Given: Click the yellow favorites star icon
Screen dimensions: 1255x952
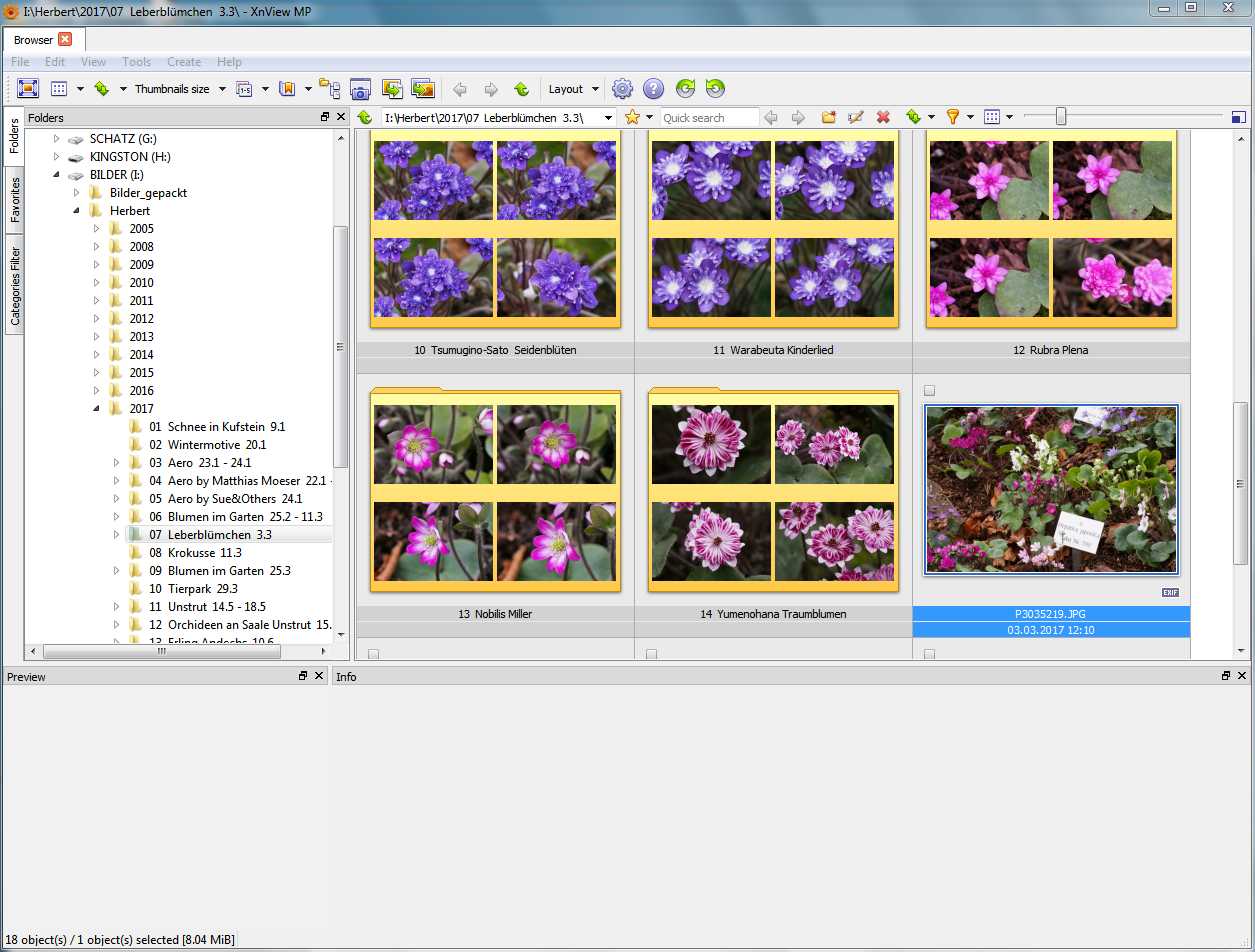Looking at the screenshot, I should click(x=632, y=117).
